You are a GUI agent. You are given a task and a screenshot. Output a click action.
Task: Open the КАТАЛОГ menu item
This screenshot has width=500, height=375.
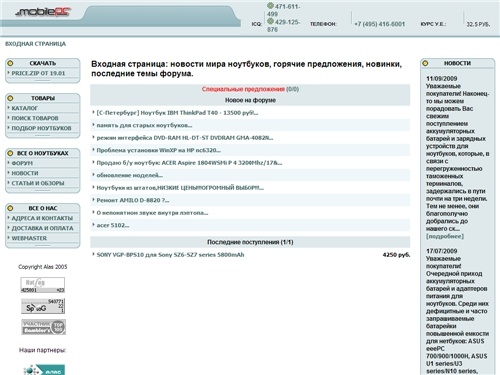pos(25,108)
